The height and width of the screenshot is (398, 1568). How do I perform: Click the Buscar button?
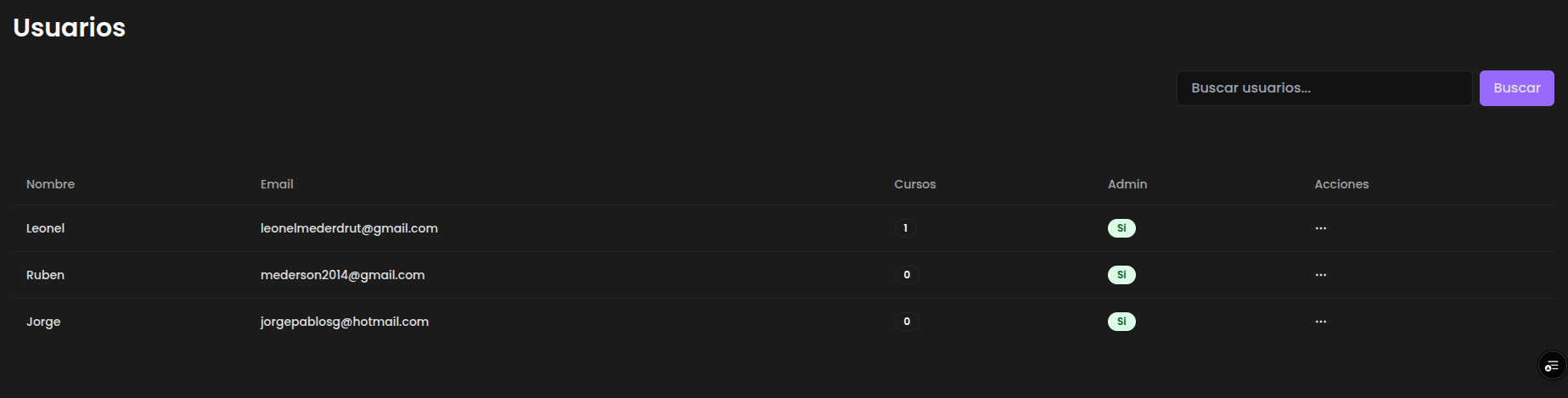tap(1516, 88)
